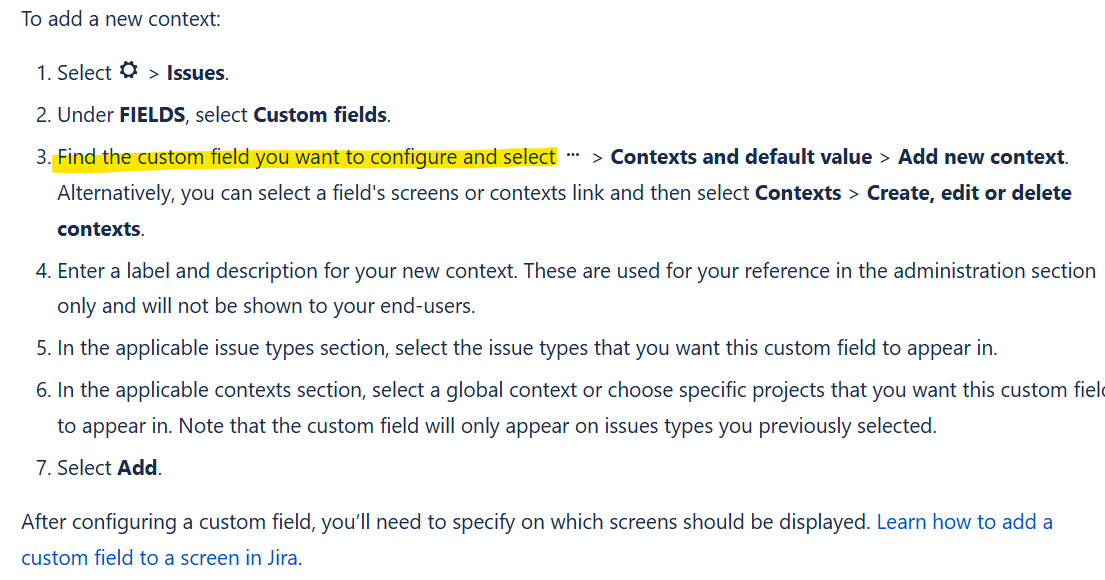This screenshot has height=580, width=1105.
Task: Click the three-dot more icon in step 3
Action: coord(573,154)
